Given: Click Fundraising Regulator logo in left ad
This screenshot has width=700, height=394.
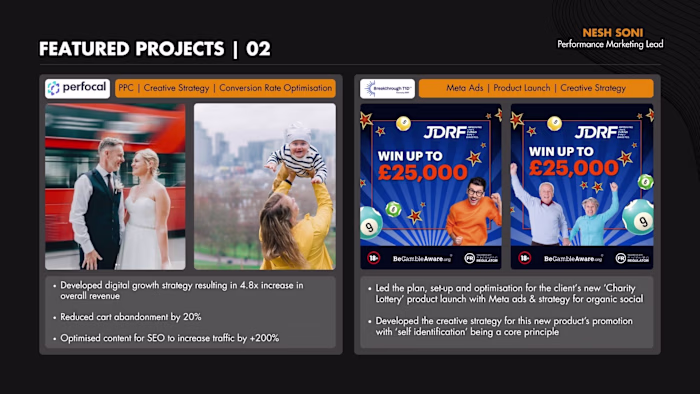Looking at the screenshot, I should (481, 258).
